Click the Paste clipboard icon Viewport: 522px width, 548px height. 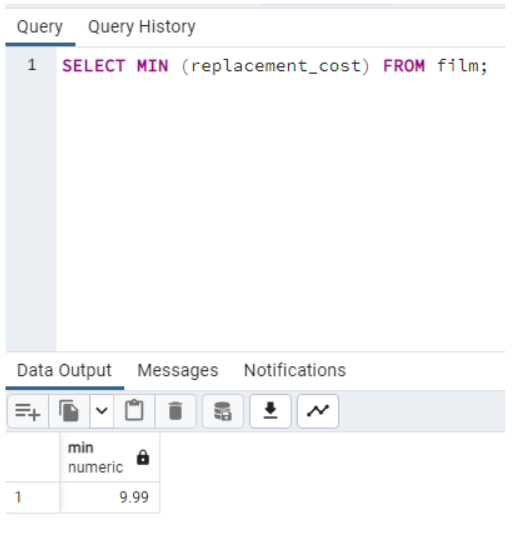coord(134,411)
